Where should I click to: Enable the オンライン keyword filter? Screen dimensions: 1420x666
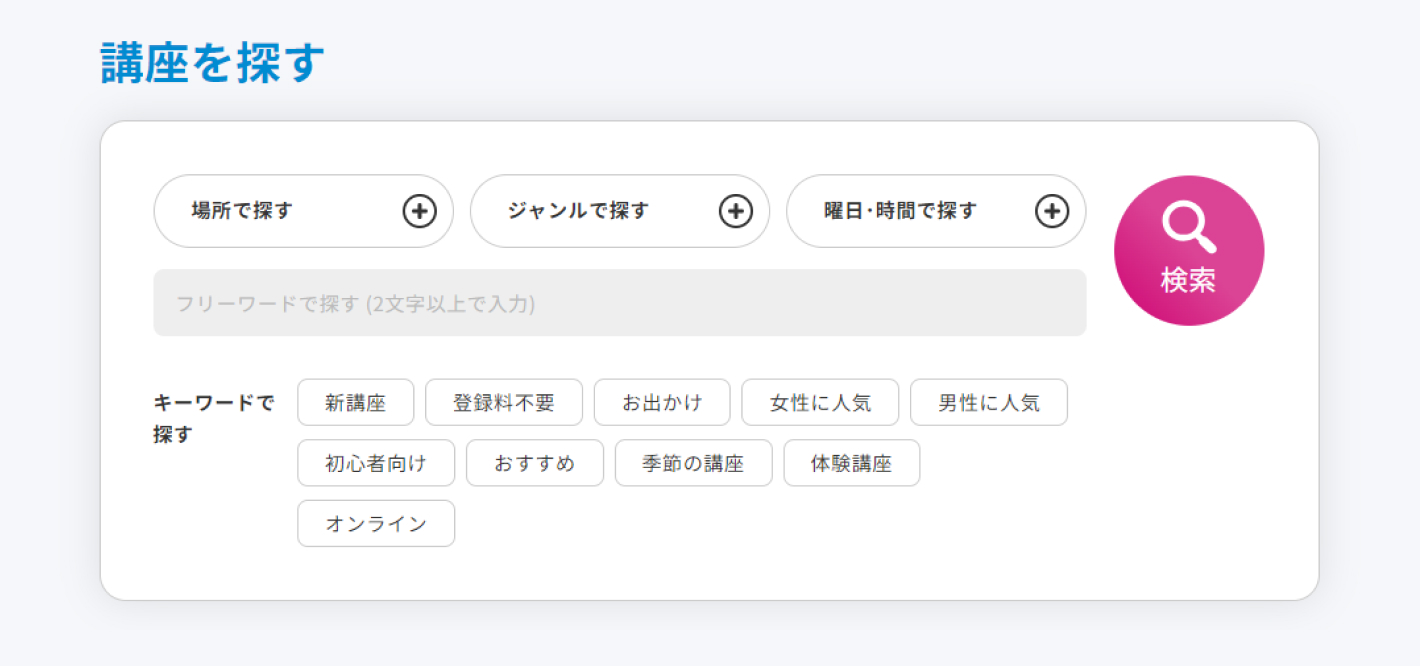(376, 524)
